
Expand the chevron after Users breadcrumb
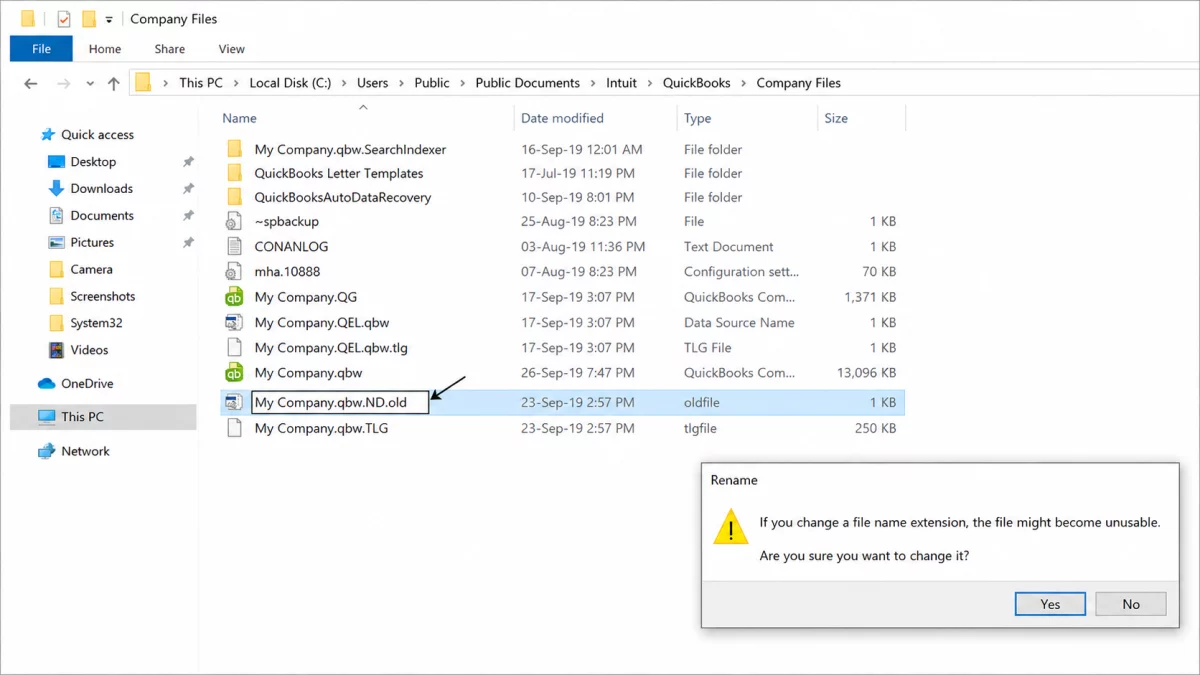click(402, 83)
